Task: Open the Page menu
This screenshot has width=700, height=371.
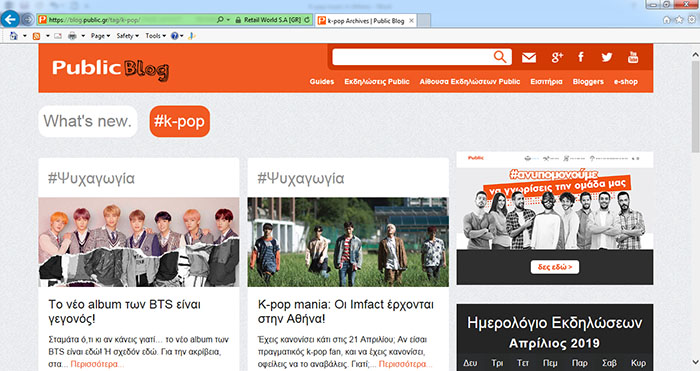Action: coord(100,36)
